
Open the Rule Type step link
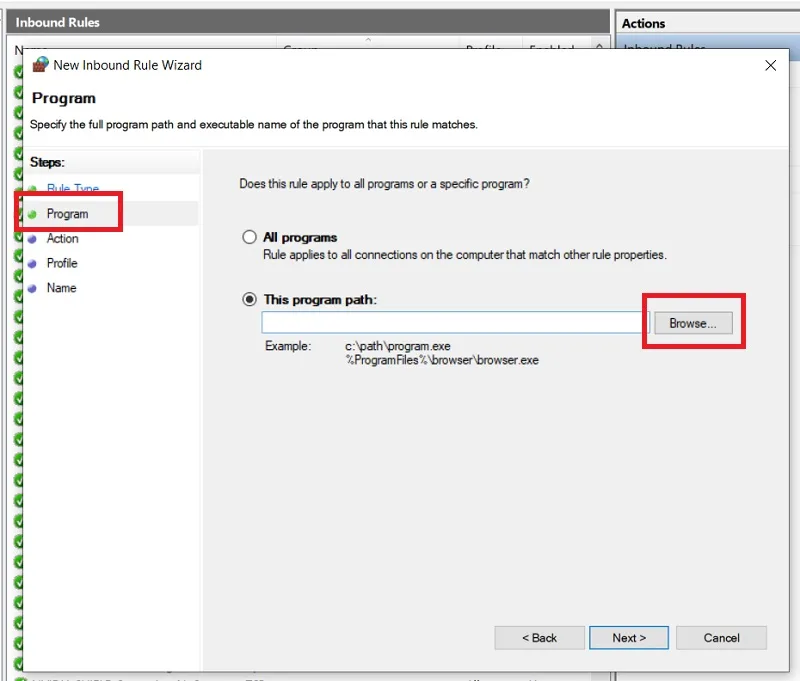pos(73,188)
